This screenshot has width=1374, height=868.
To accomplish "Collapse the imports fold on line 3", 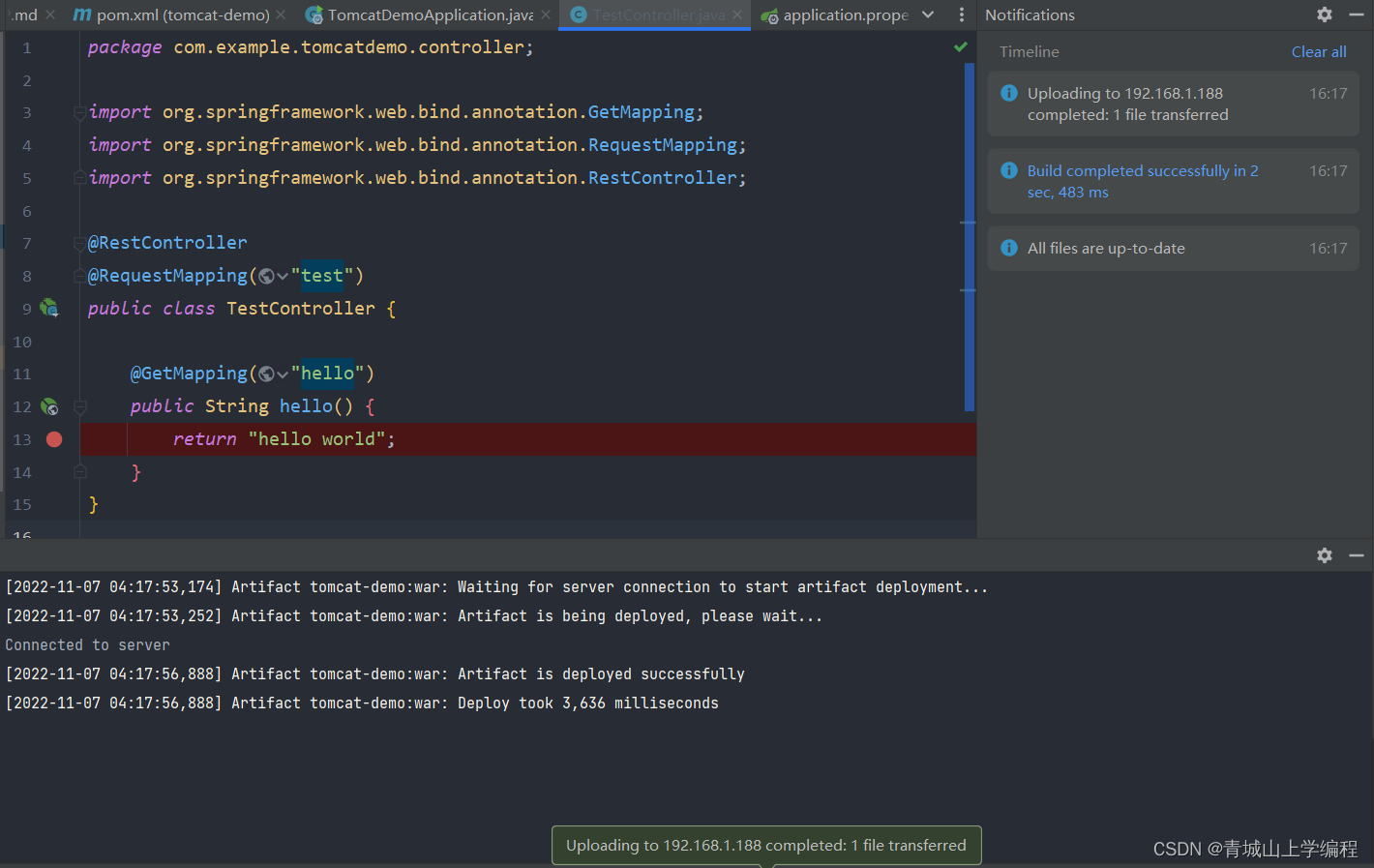I will point(79,113).
